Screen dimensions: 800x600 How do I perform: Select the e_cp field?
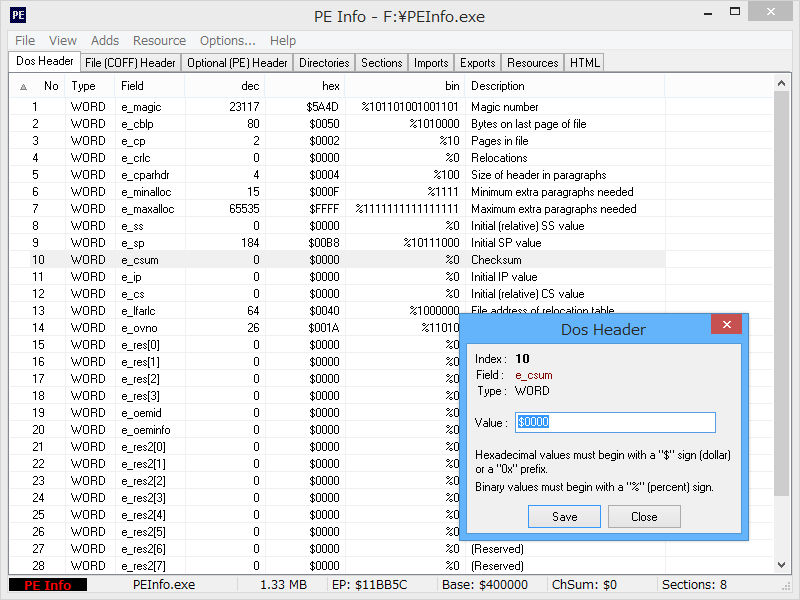[x=133, y=141]
